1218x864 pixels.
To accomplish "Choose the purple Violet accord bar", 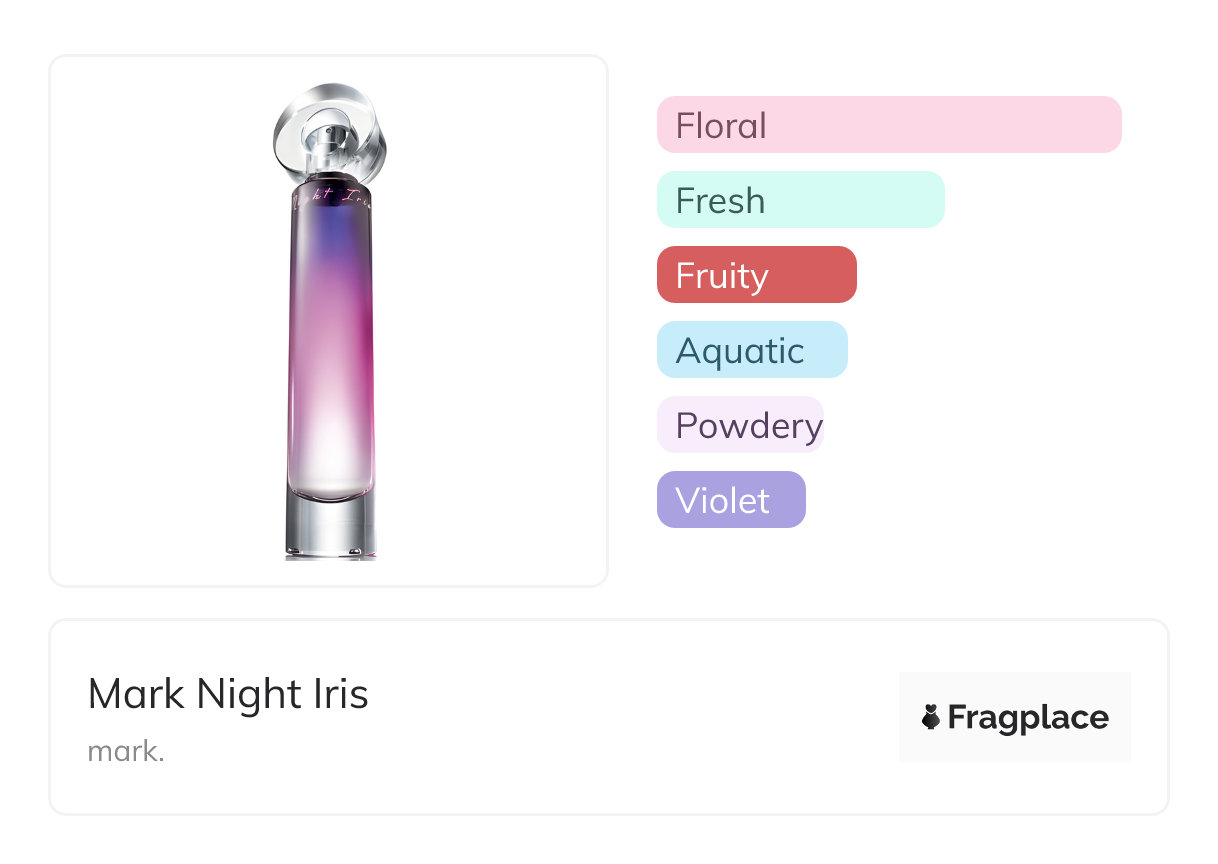I will click(x=731, y=500).
